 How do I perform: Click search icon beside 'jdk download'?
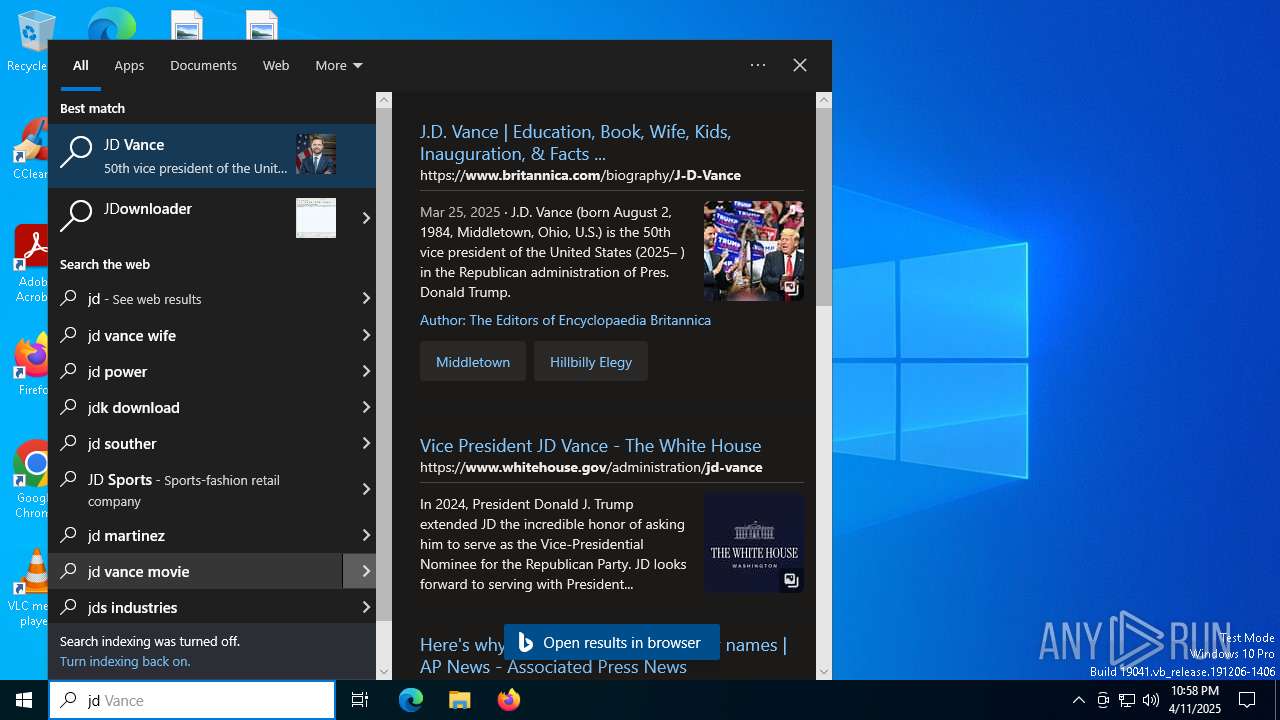pyautogui.click(x=69, y=407)
